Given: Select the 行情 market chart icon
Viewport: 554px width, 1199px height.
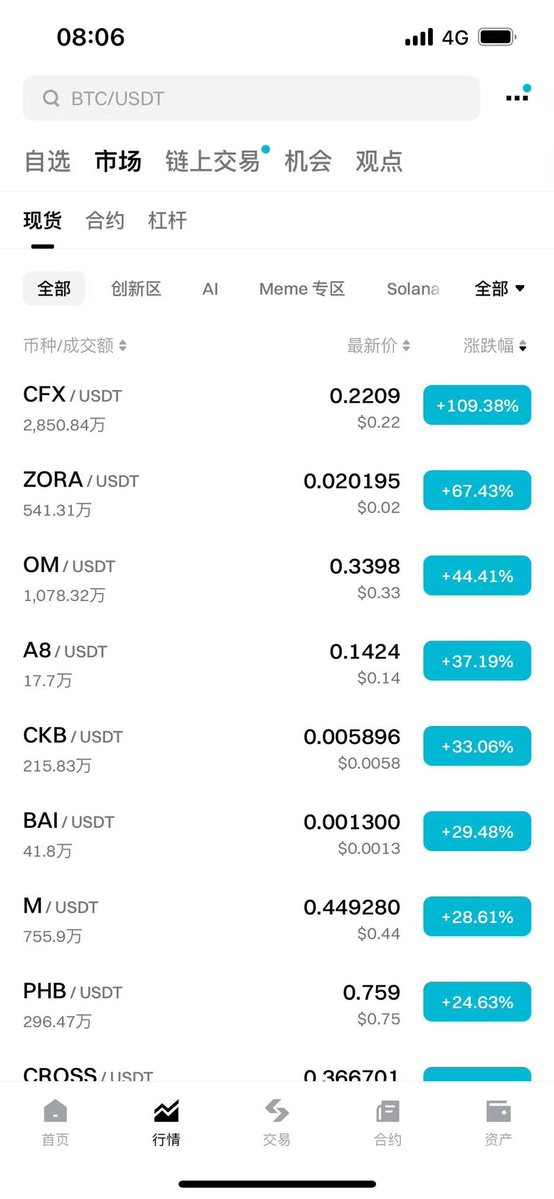Looking at the screenshot, I should [x=166, y=1111].
